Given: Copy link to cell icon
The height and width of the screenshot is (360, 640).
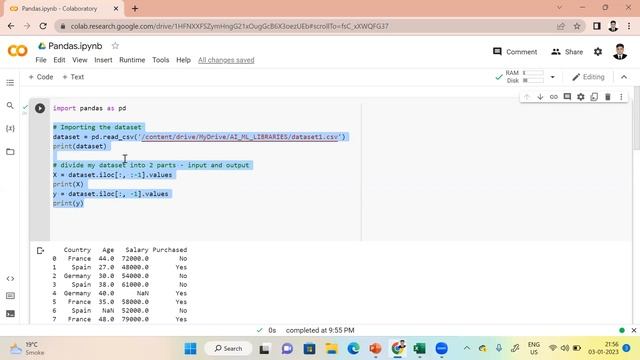Looking at the screenshot, I should point(553,97).
